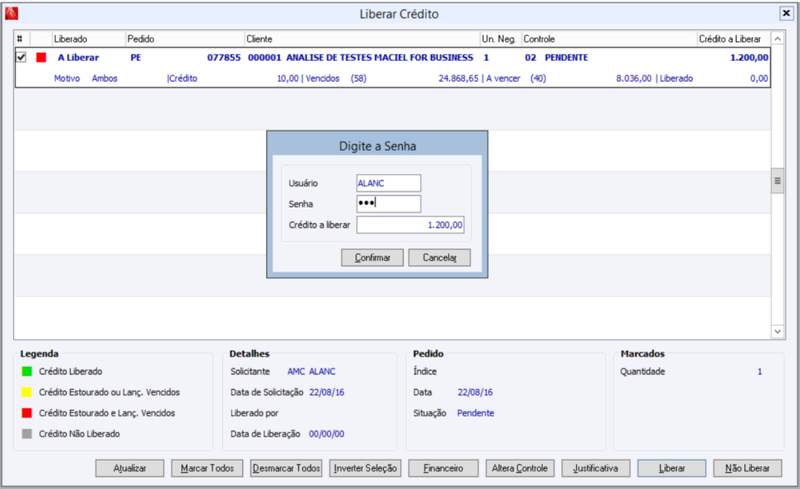Screen dimensions: 800x489
Task: Click the Justificativa button
Action: pyautogui.click(x=595, y=468)
